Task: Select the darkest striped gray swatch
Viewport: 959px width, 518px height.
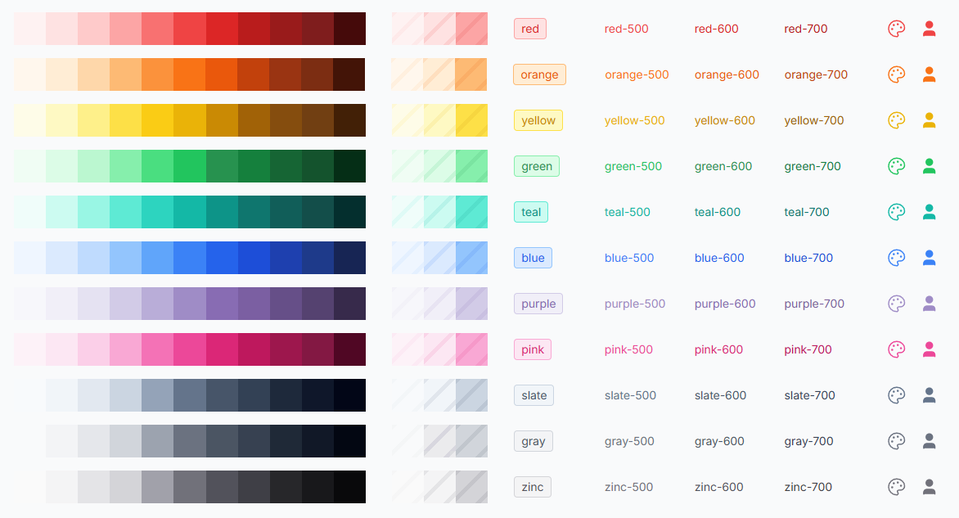Action: tap(471, 441)
